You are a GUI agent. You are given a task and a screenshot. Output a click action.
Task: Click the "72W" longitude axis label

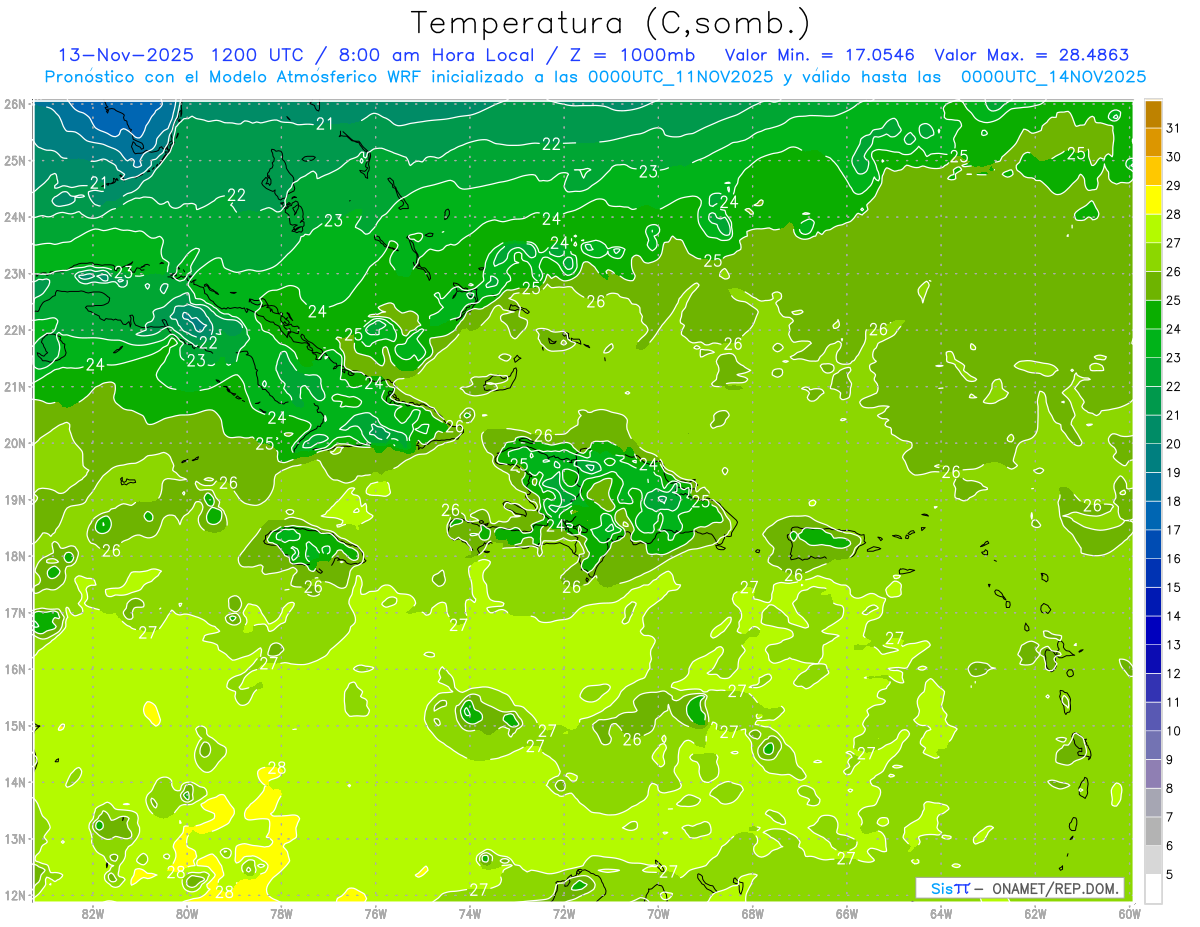(564, 913)
